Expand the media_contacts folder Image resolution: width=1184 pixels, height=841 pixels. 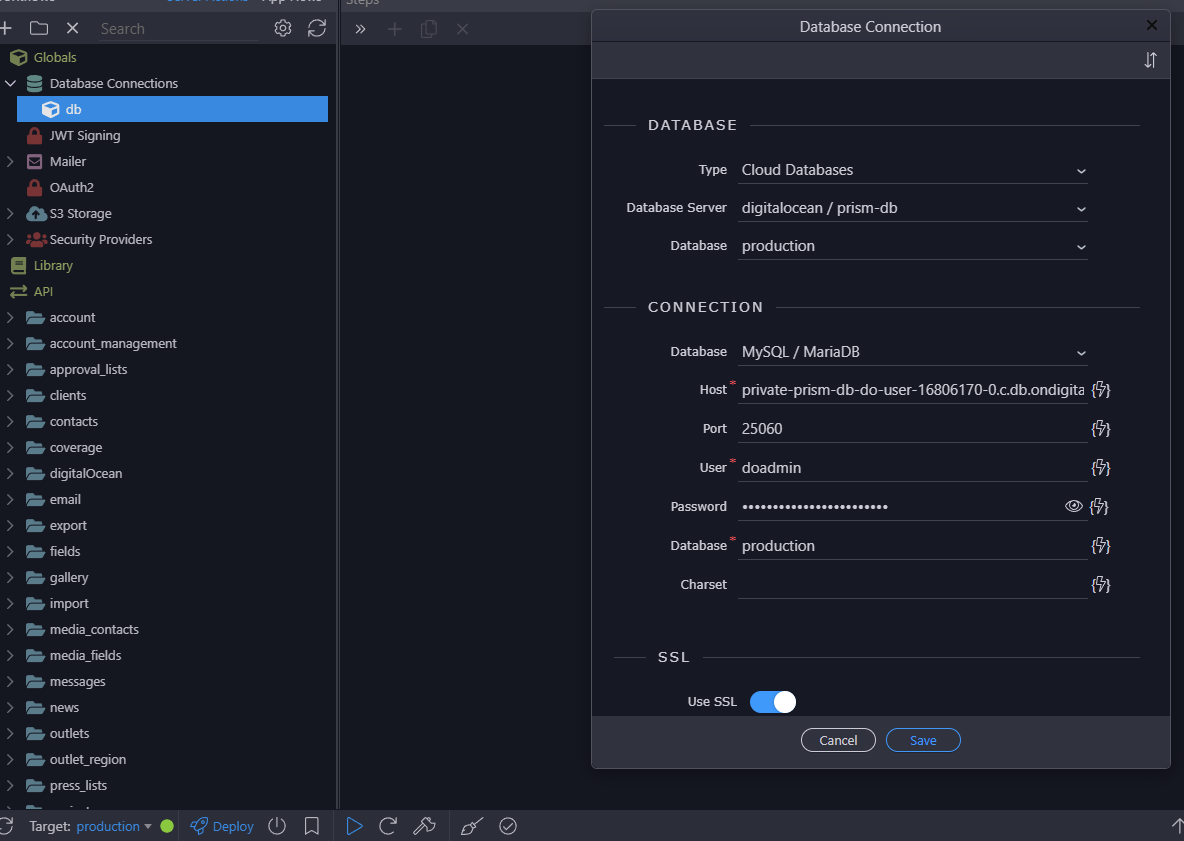coord(8,629)
